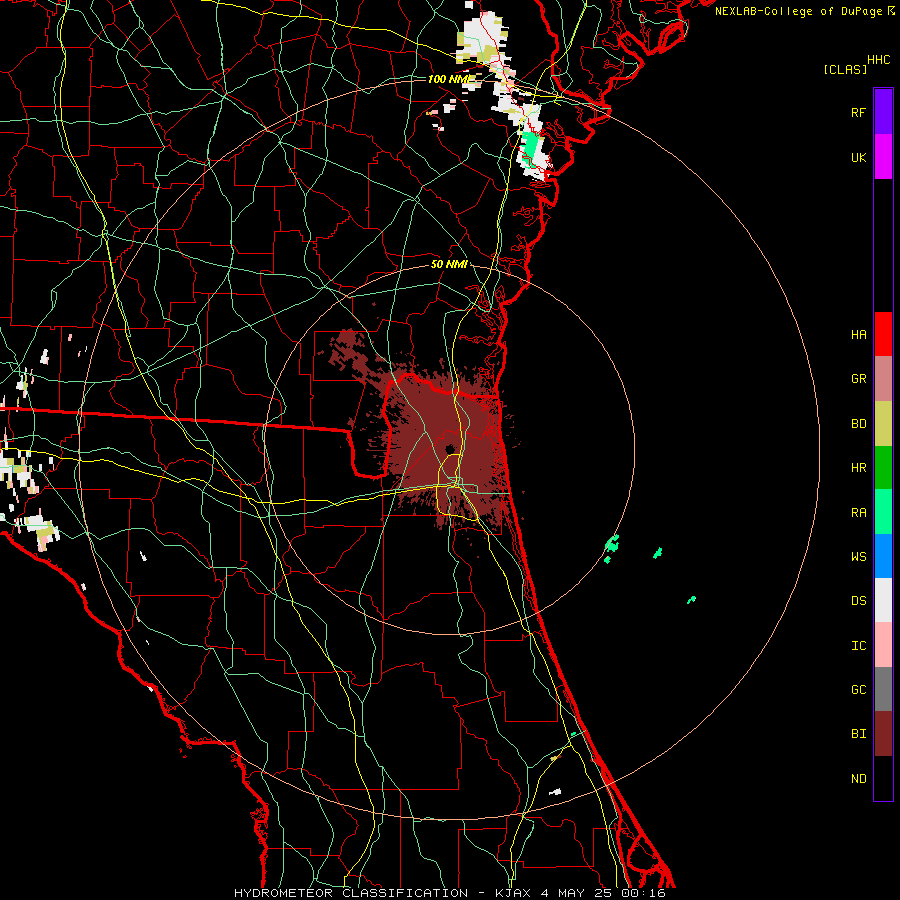Click the "UK" legend label
The width and height of the screenshot is (900, 900).
coord(859,157)
